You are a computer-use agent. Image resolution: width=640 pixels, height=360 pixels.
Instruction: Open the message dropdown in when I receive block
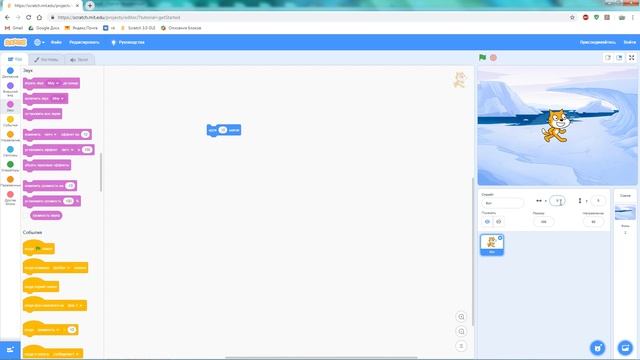[64, 354]
